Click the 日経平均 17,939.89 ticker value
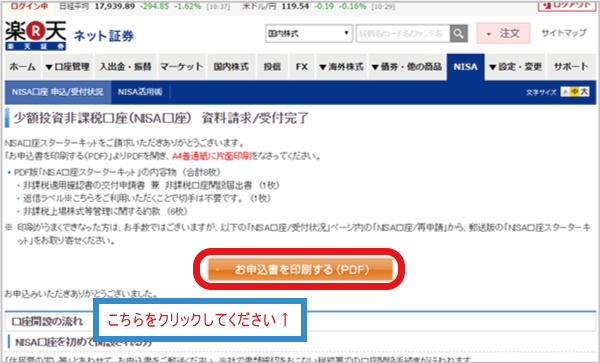Viewport: 600px width, 363px height. 114,6
